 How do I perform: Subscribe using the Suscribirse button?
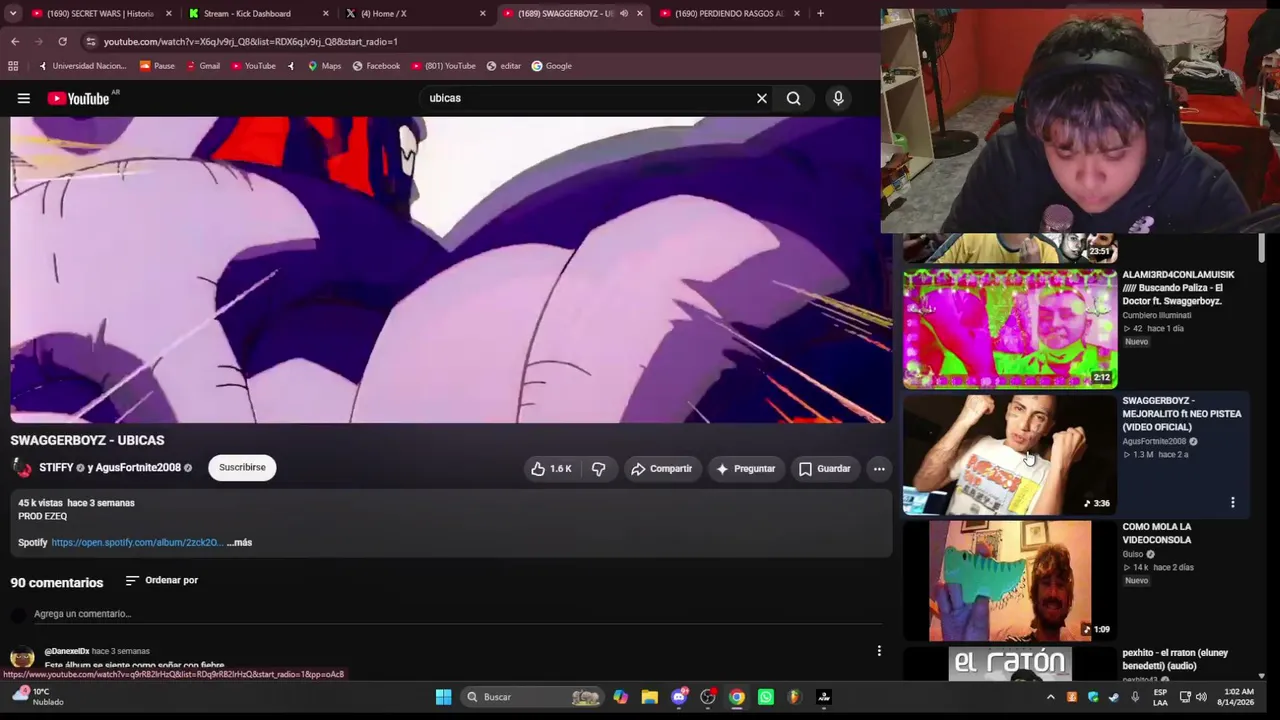click(x=242, y=467)
